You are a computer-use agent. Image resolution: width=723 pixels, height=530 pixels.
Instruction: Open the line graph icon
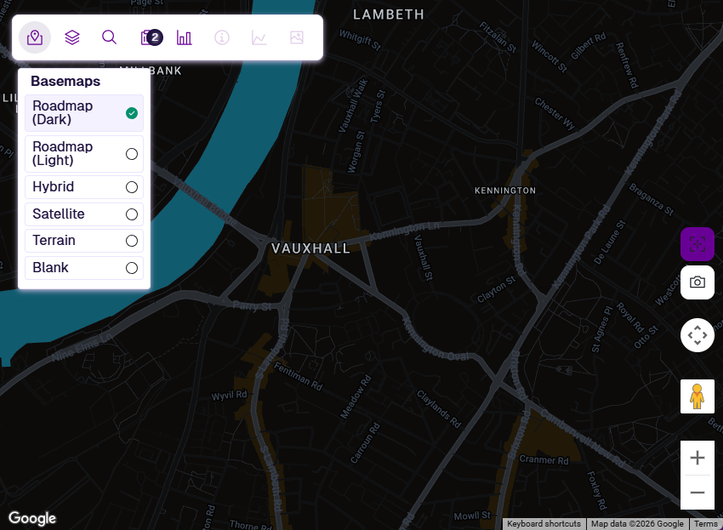[259, 37]
